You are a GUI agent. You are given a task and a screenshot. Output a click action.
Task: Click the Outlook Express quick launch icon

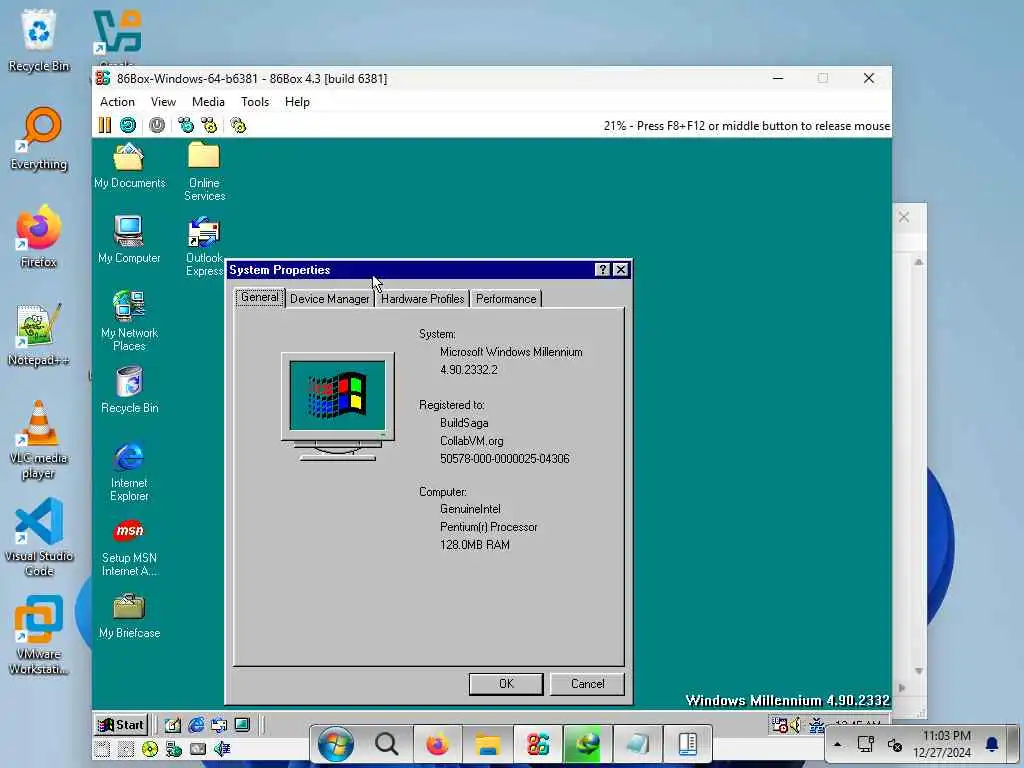pyautogui.click(x=219, y=724)
